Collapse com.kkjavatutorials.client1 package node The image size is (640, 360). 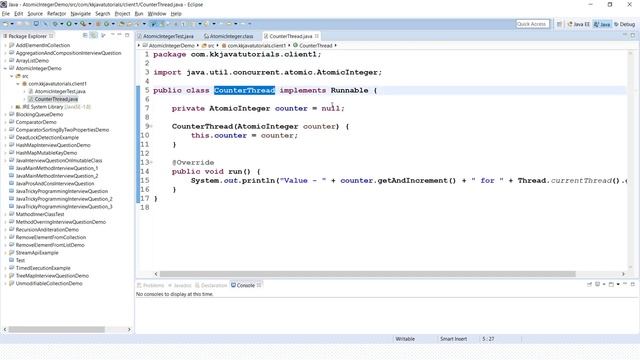pyautogui.click(x=18, y=84)
